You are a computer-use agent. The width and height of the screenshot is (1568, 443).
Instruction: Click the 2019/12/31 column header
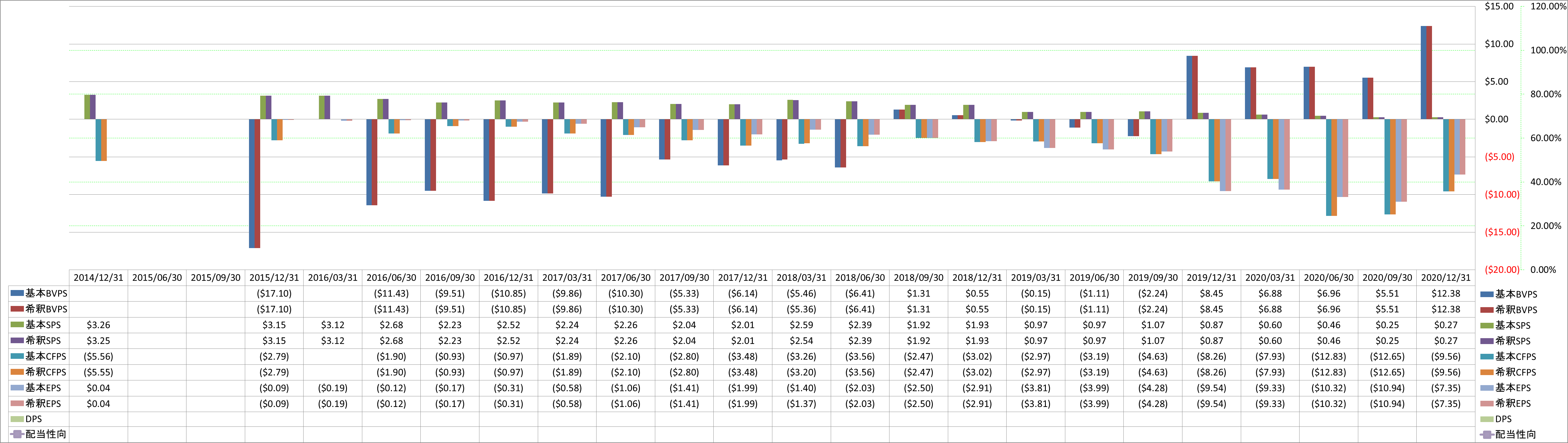pyautogui.click(x=1211, y=277)
